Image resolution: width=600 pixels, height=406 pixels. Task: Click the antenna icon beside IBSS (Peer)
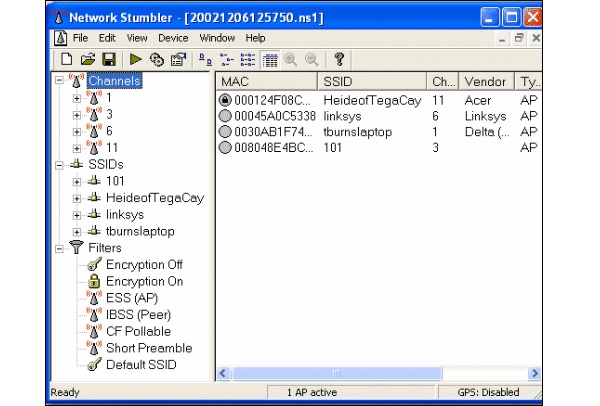tap(94, 314)
